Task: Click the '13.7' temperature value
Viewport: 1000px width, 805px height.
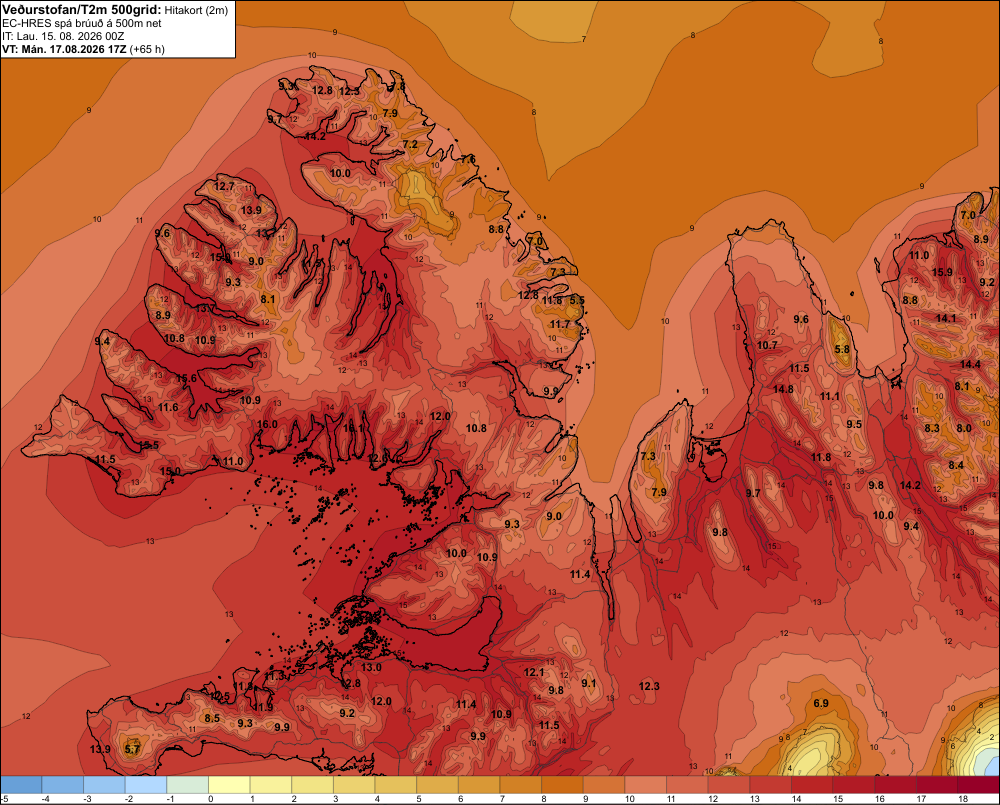Action: point(205,309)
